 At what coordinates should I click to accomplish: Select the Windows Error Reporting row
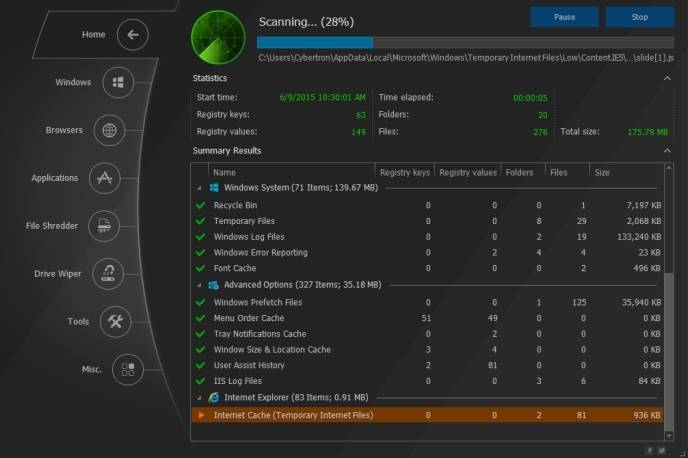tap(428, 253)
